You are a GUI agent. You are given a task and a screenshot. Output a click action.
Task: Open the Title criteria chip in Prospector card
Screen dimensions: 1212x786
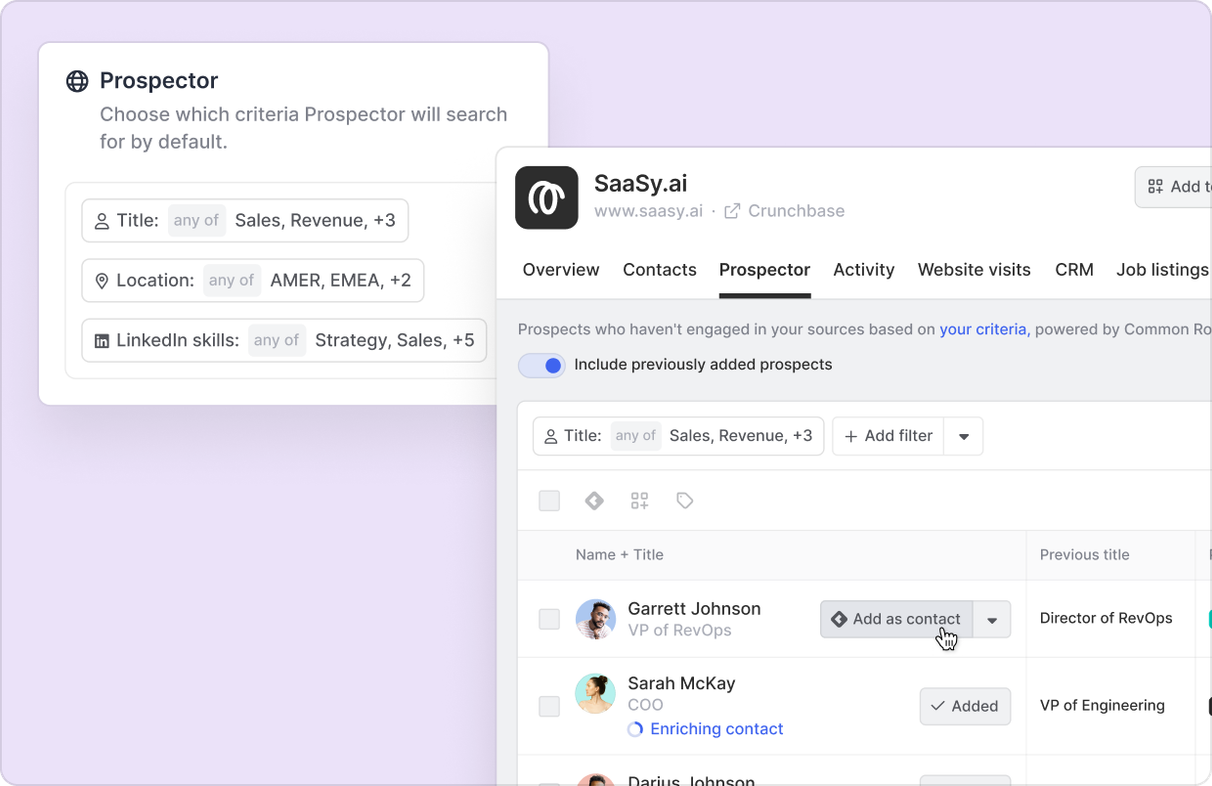tap(245, 221)
